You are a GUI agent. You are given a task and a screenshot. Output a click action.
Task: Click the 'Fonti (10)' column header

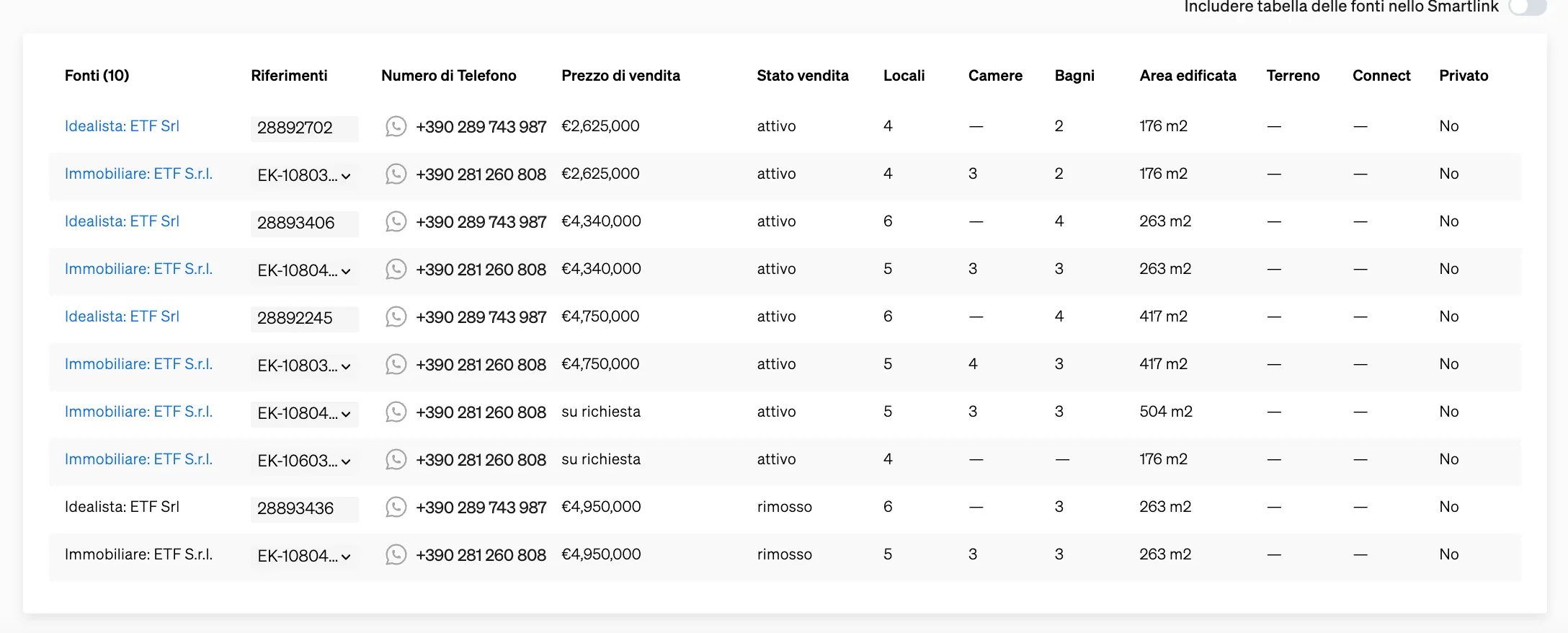(97, 76)
